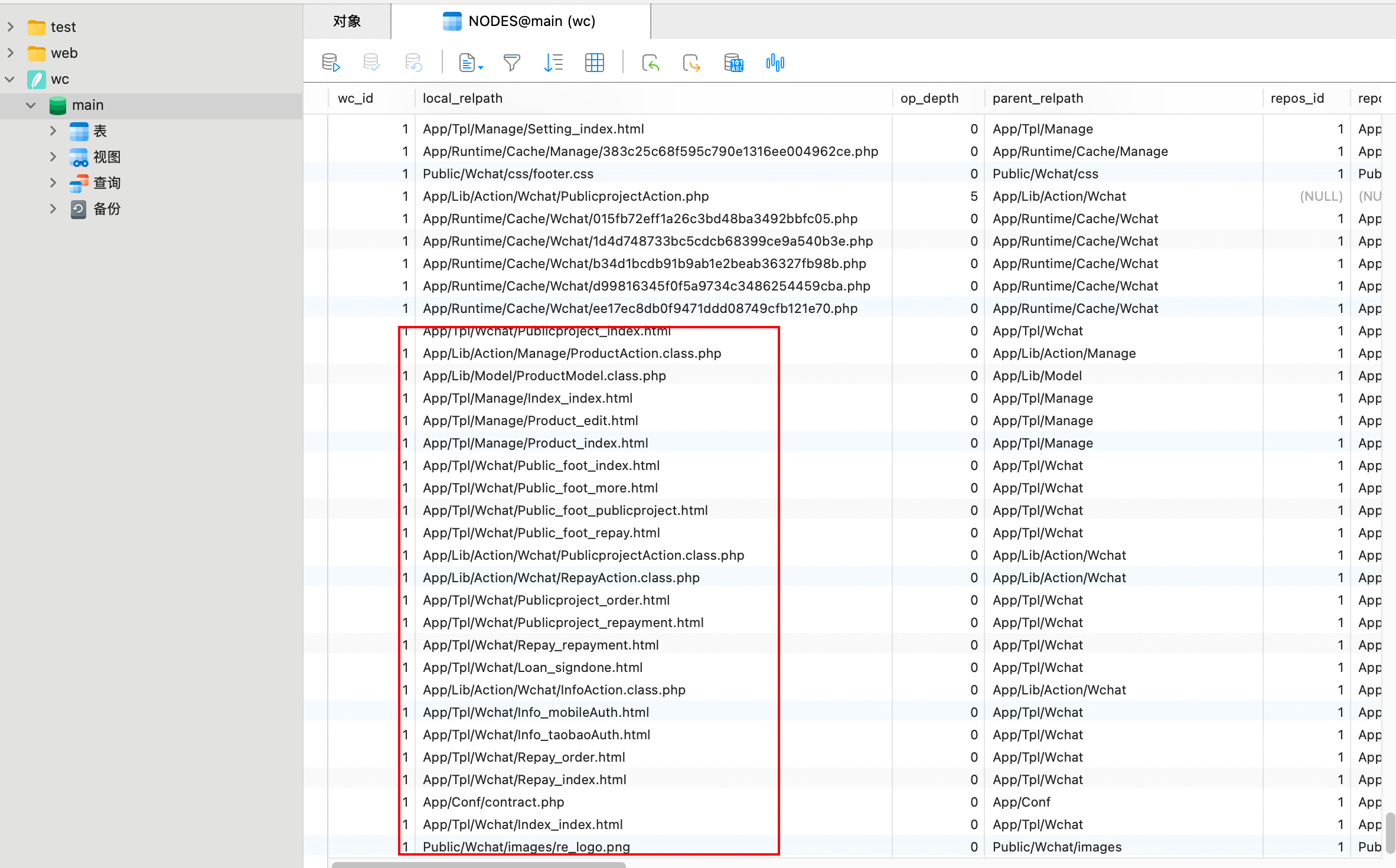Expand the web connection group

point(11,53)
